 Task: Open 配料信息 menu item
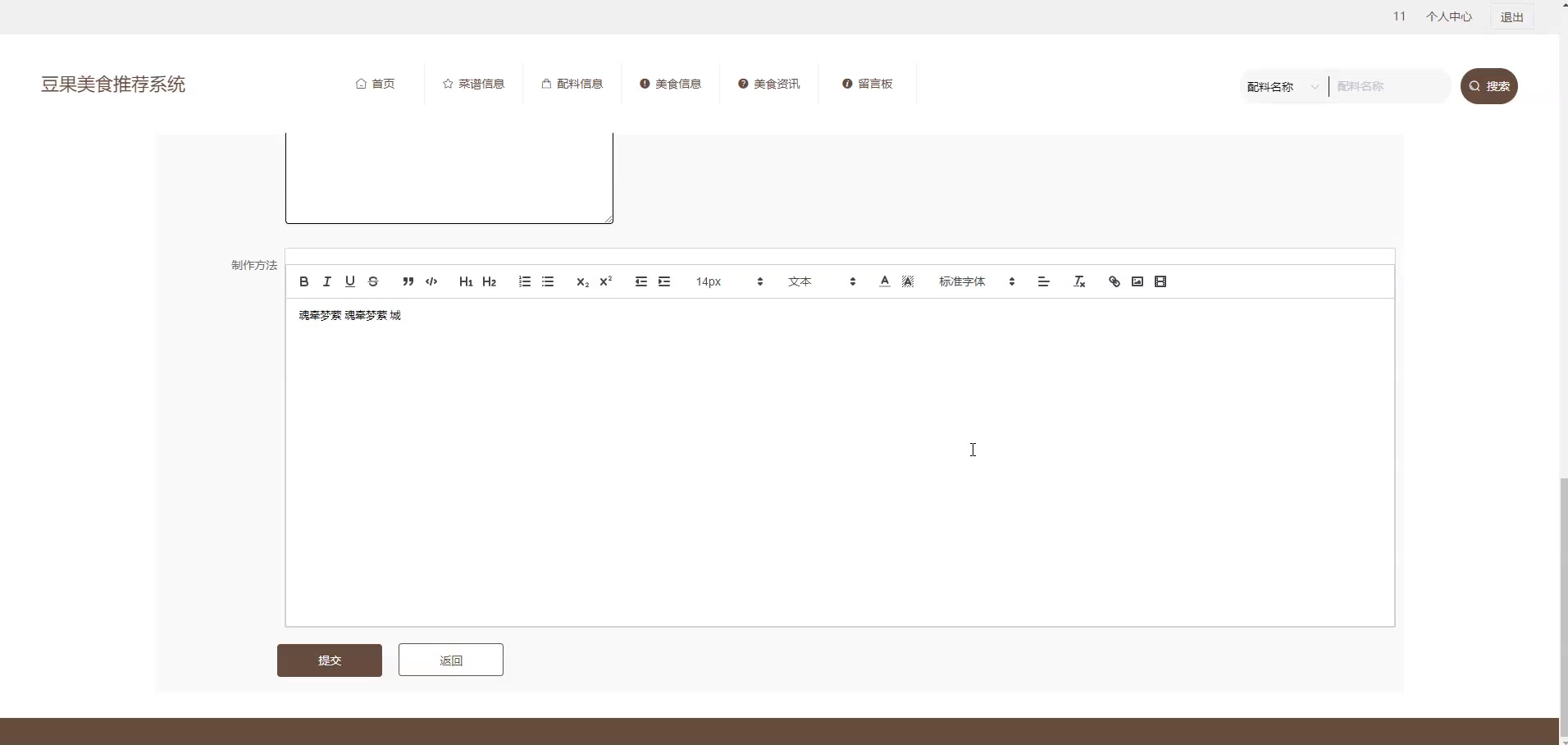[572, 84]
